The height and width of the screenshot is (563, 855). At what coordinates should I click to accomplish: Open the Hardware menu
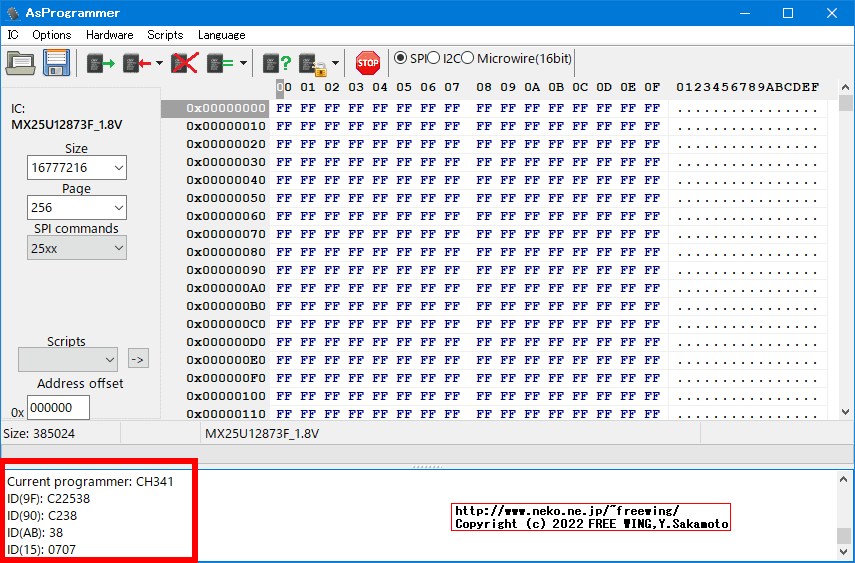(x=110, y=35)
